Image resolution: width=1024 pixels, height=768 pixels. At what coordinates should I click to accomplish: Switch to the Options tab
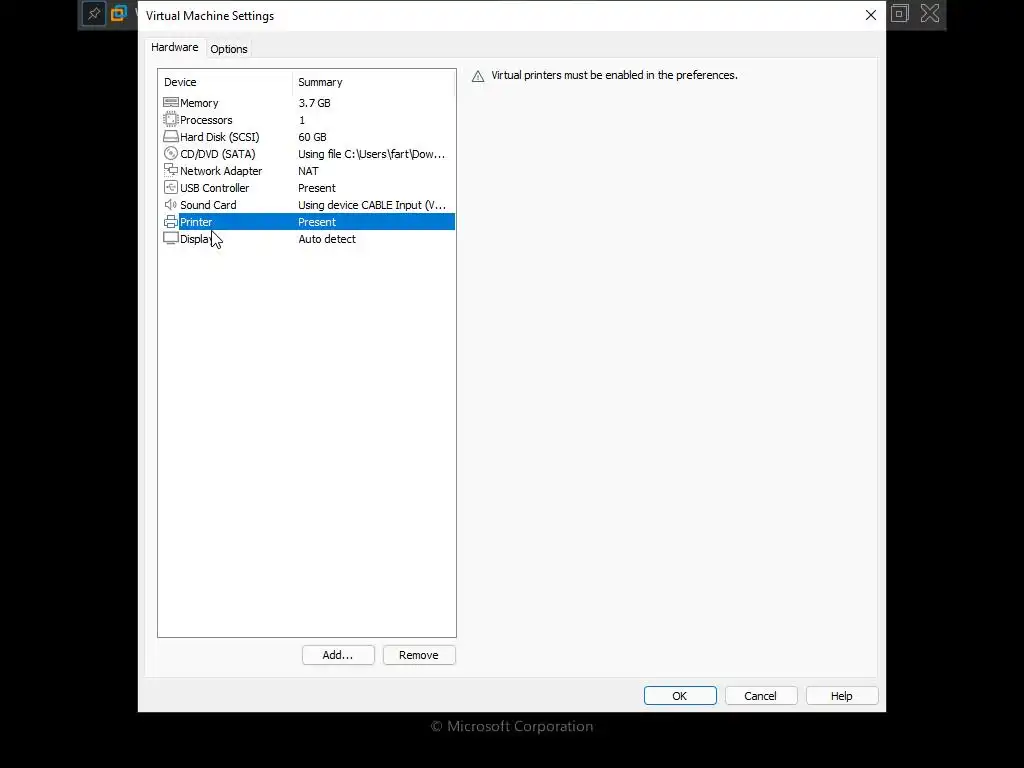[x=229, y=49]
